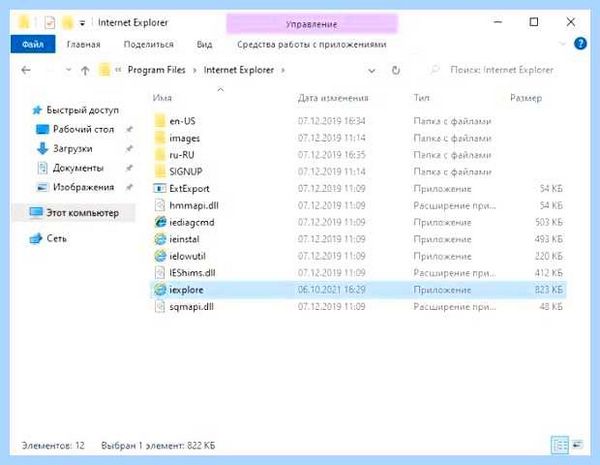
Task: Sort by the Размер column header
Action: 526,98
